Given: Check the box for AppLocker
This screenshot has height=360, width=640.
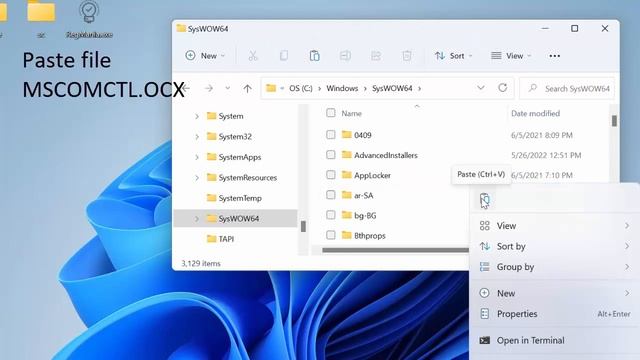Looking at the screenshot, I should coord(331,175).
